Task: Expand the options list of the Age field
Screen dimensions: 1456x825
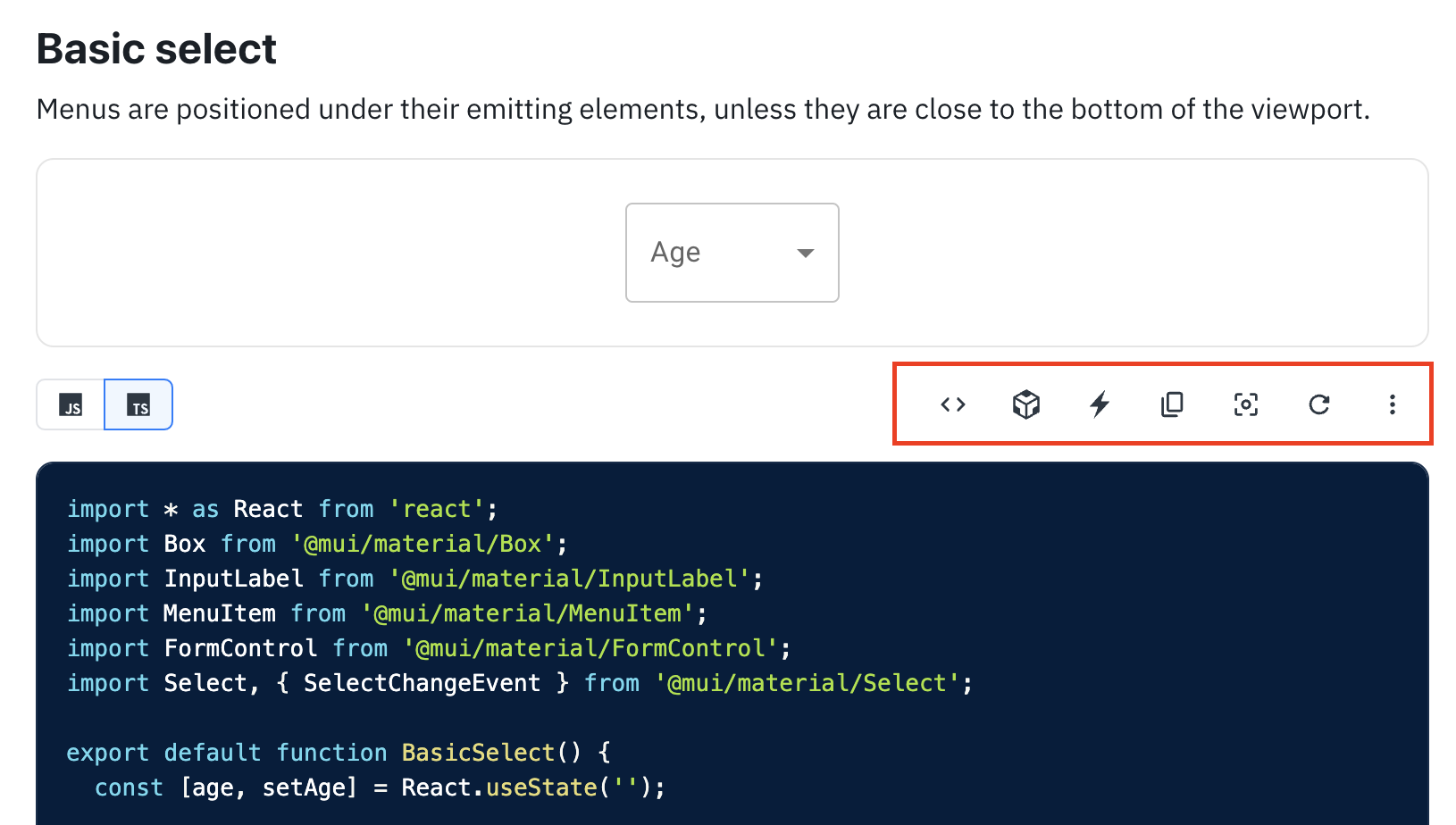Action: tap(732, 253)
